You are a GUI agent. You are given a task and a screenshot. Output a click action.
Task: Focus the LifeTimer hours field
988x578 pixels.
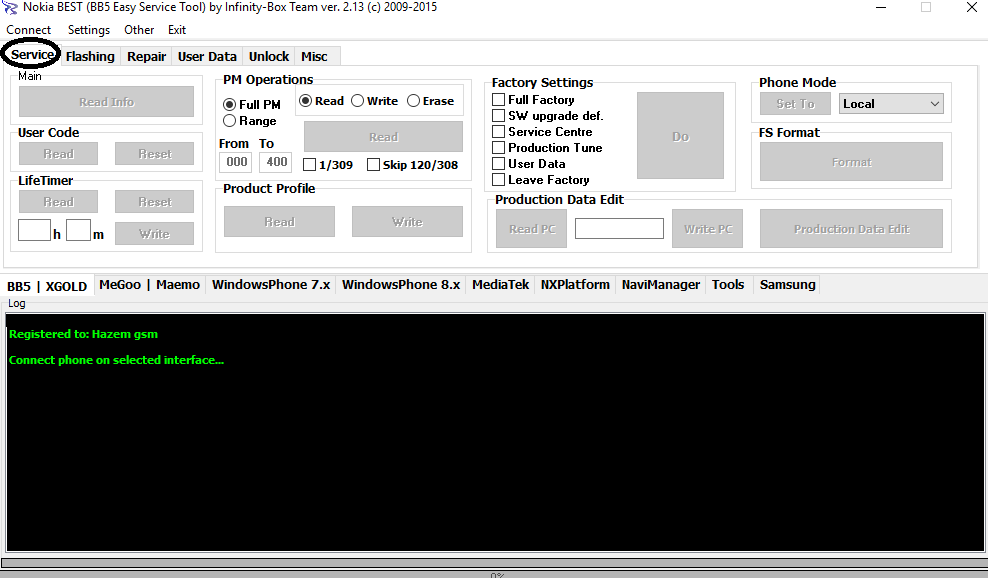click(x=35, y=230)
